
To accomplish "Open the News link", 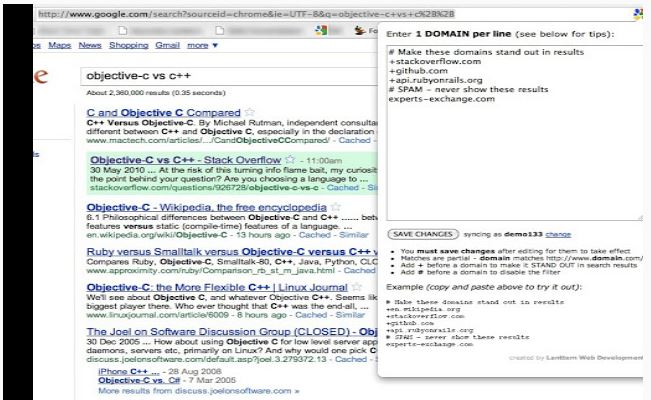I will coord(90,45).
